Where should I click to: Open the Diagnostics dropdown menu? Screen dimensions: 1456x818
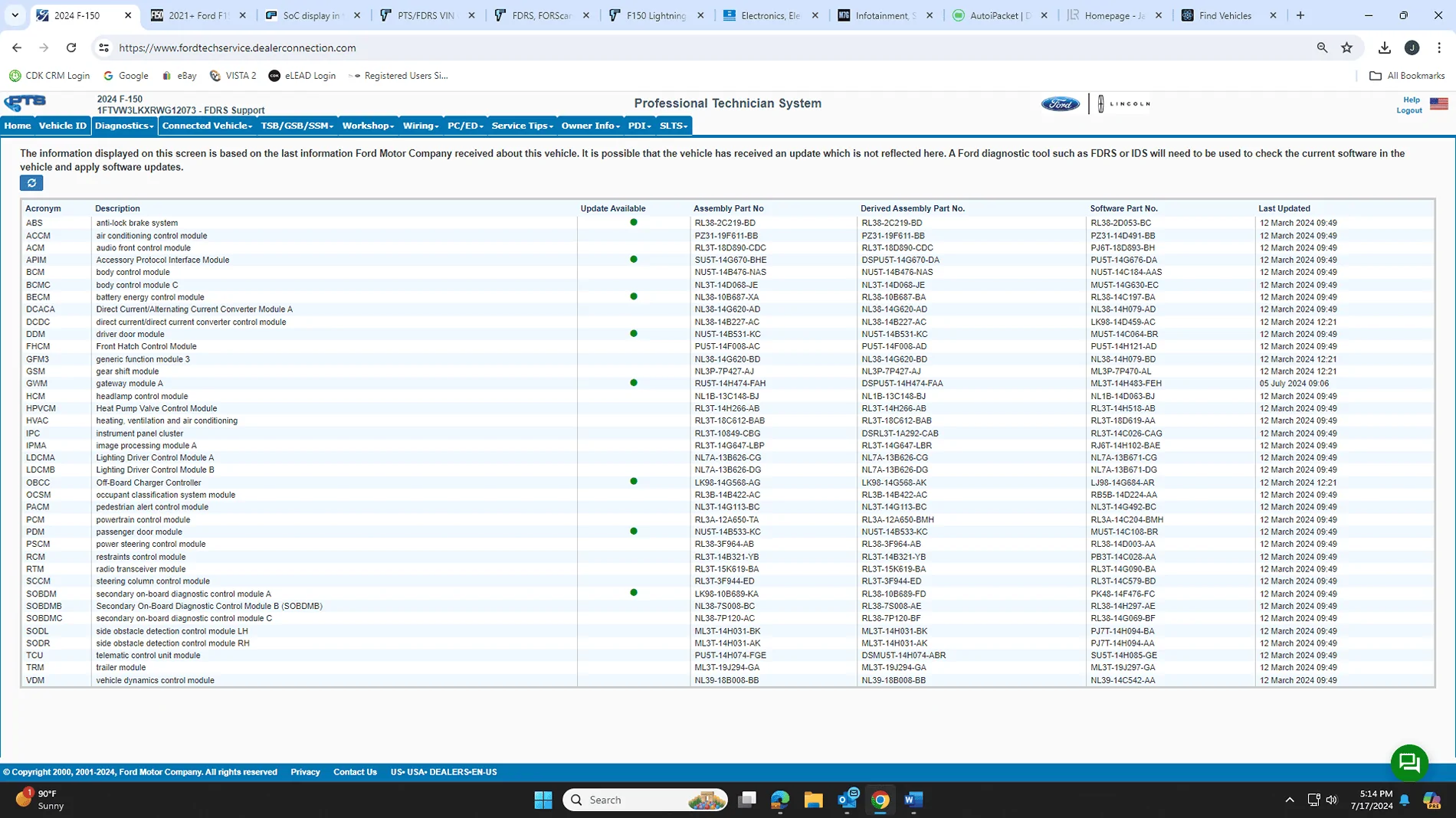[x=124, y=126]
